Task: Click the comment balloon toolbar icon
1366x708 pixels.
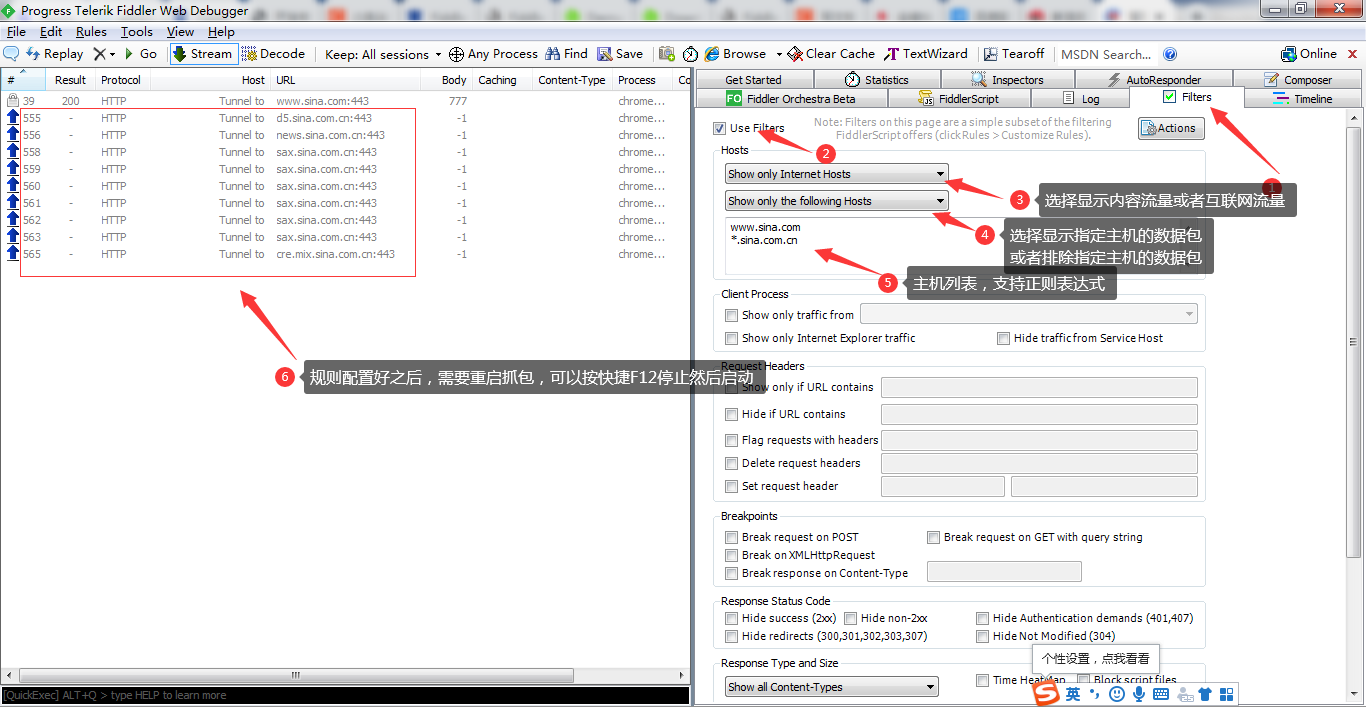Action: 12,54
